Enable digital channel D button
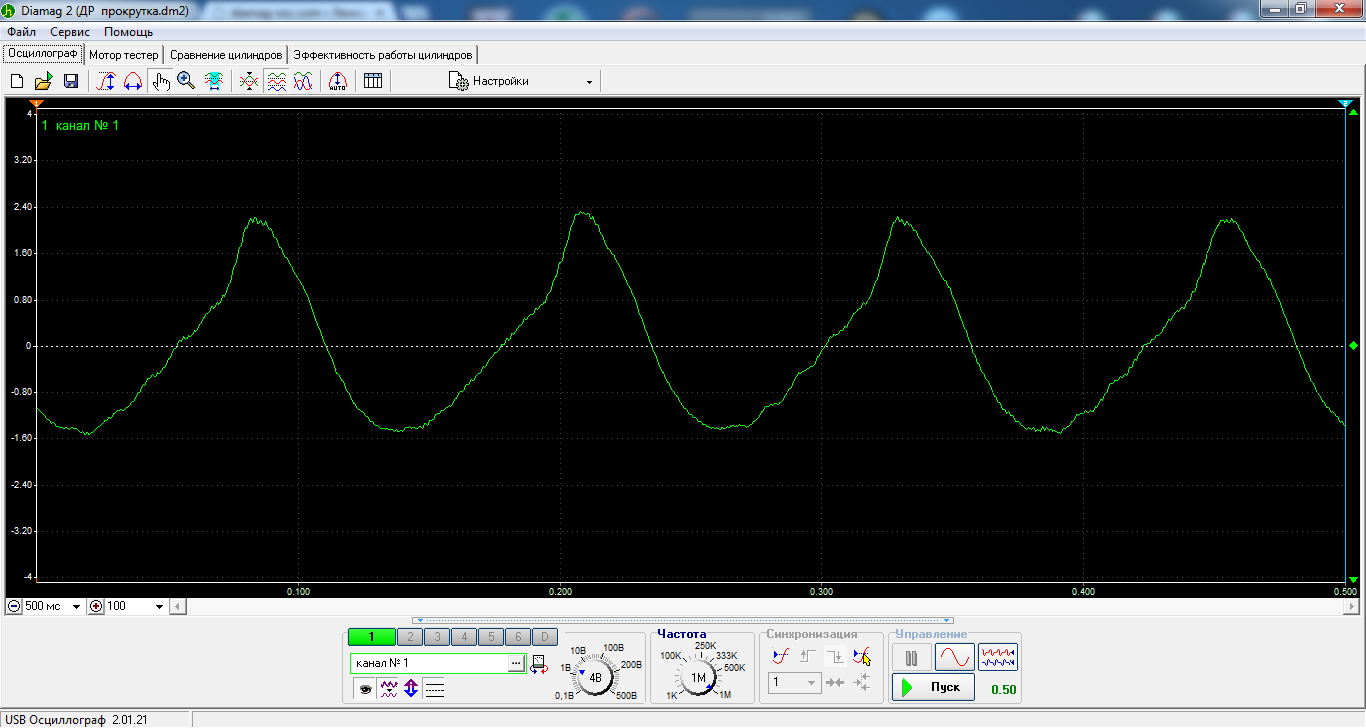Image resolution: width=1366 pixels, height=728 pixels. point(544,637)
